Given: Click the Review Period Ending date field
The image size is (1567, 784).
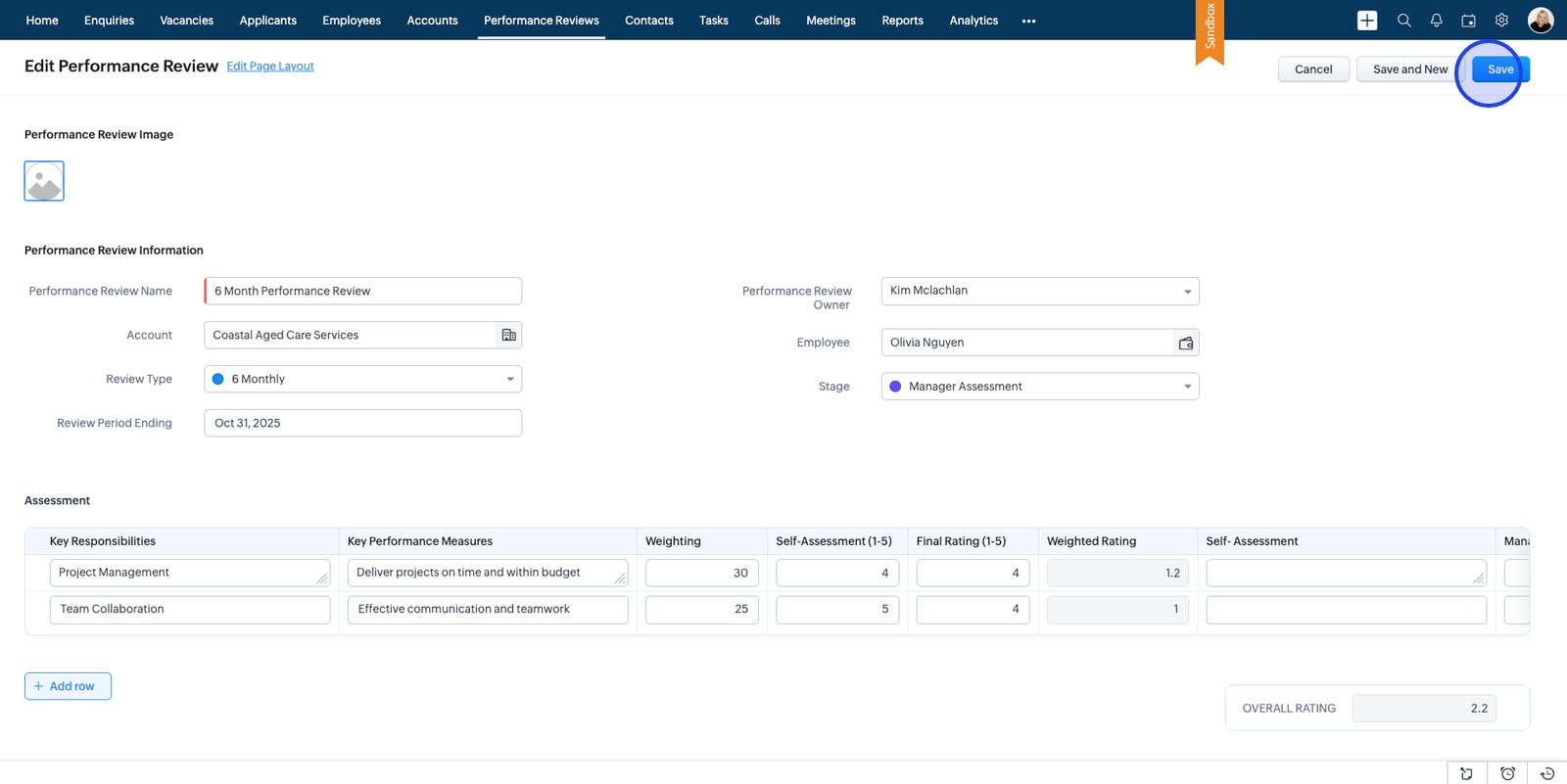Looking at the screenshot, I should (362, 423).
